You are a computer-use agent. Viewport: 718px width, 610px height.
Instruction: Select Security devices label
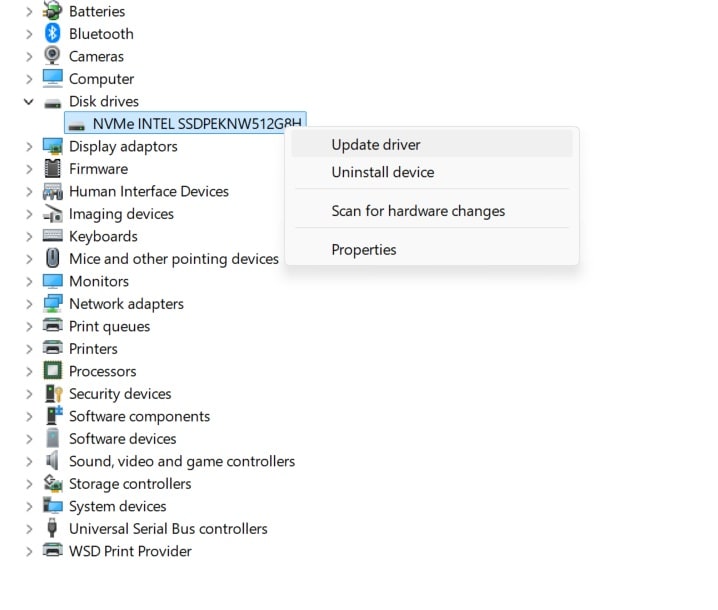click(x=120, y=394)
